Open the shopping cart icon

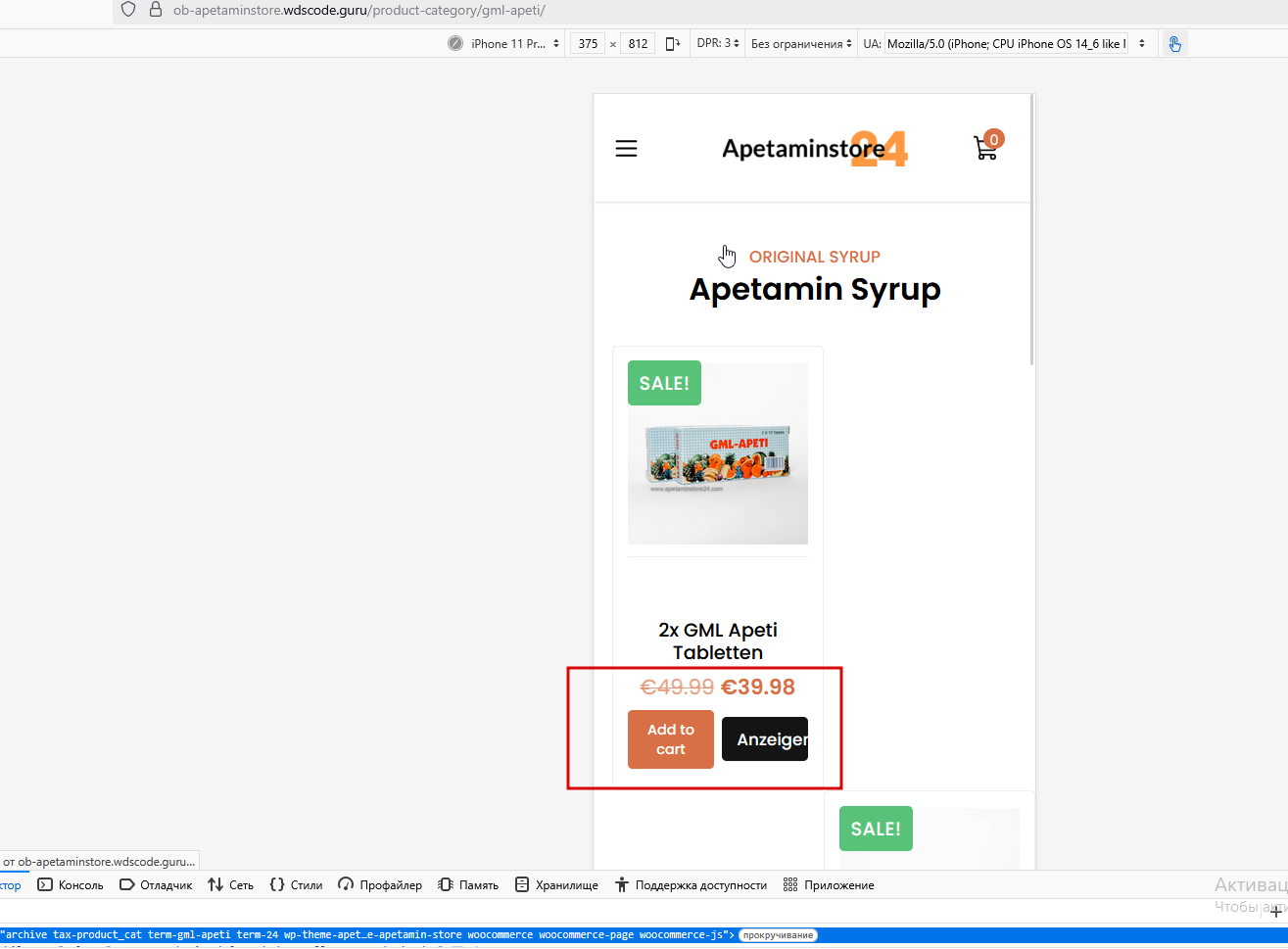click(986, 147)
